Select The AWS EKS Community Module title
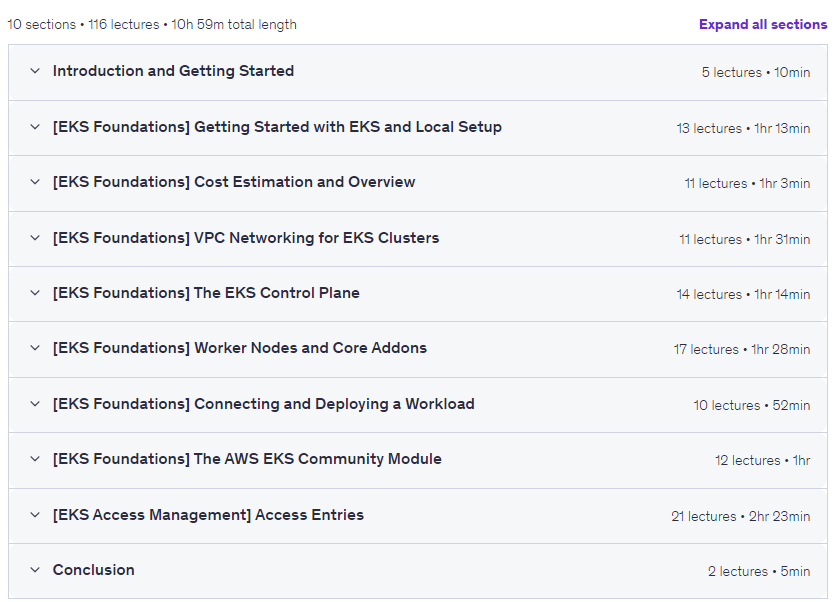The height and width of the screenshot is (602, 834). tap(247, 459)
